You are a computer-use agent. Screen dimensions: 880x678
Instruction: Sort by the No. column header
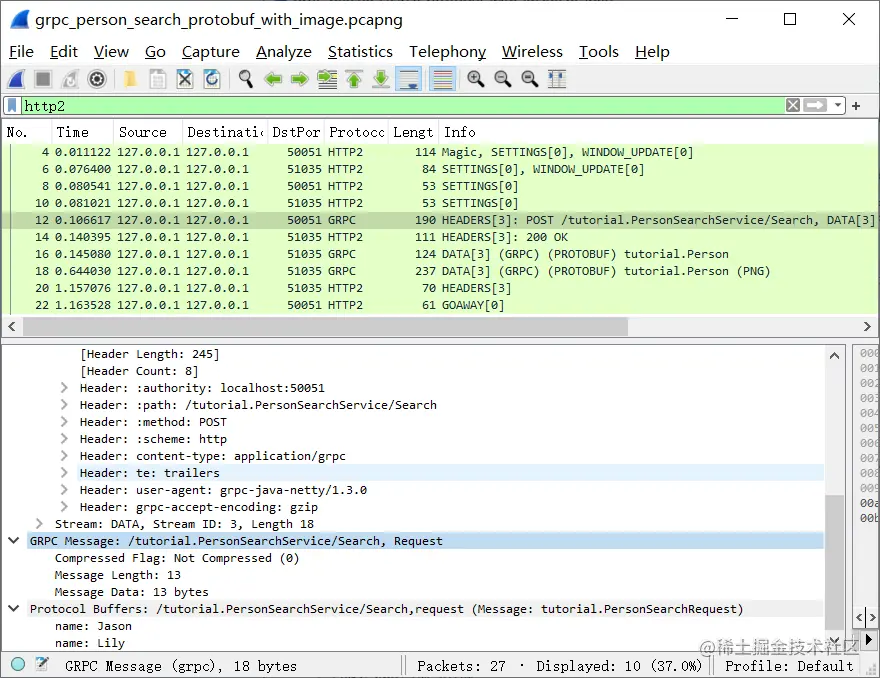(26, 132)
